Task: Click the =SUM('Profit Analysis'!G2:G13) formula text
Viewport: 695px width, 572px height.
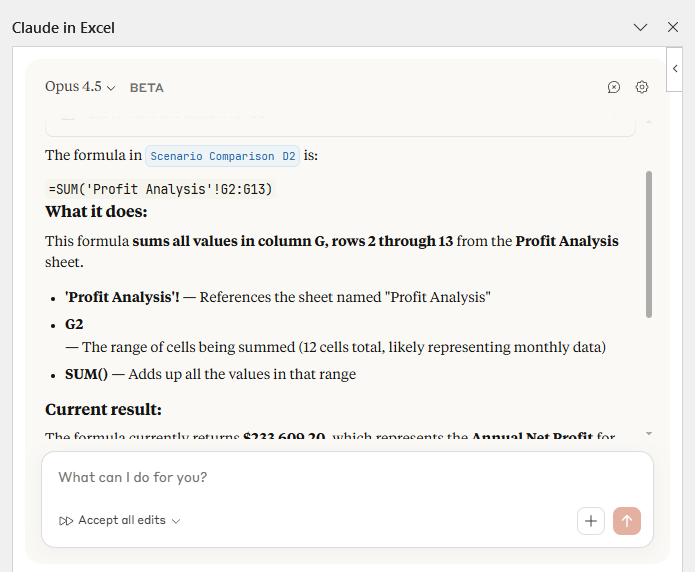Action: 160,188
